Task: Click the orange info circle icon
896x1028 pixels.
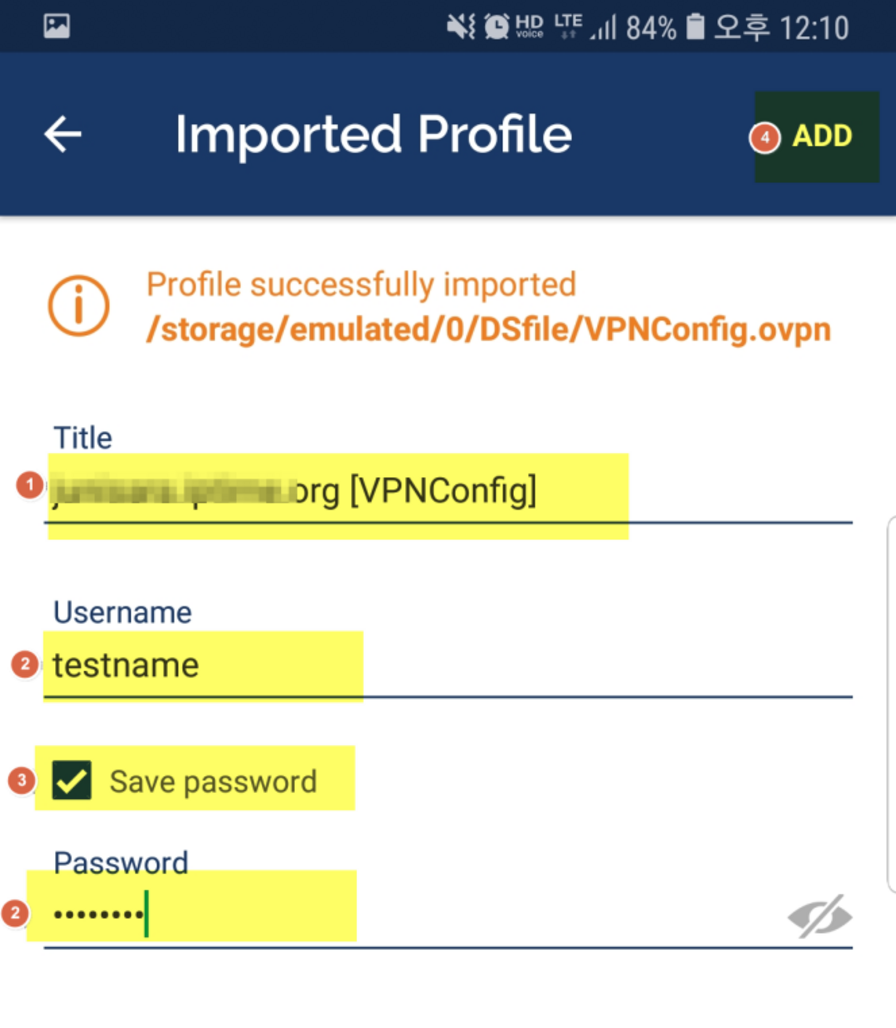Action: tap(78, 304)
